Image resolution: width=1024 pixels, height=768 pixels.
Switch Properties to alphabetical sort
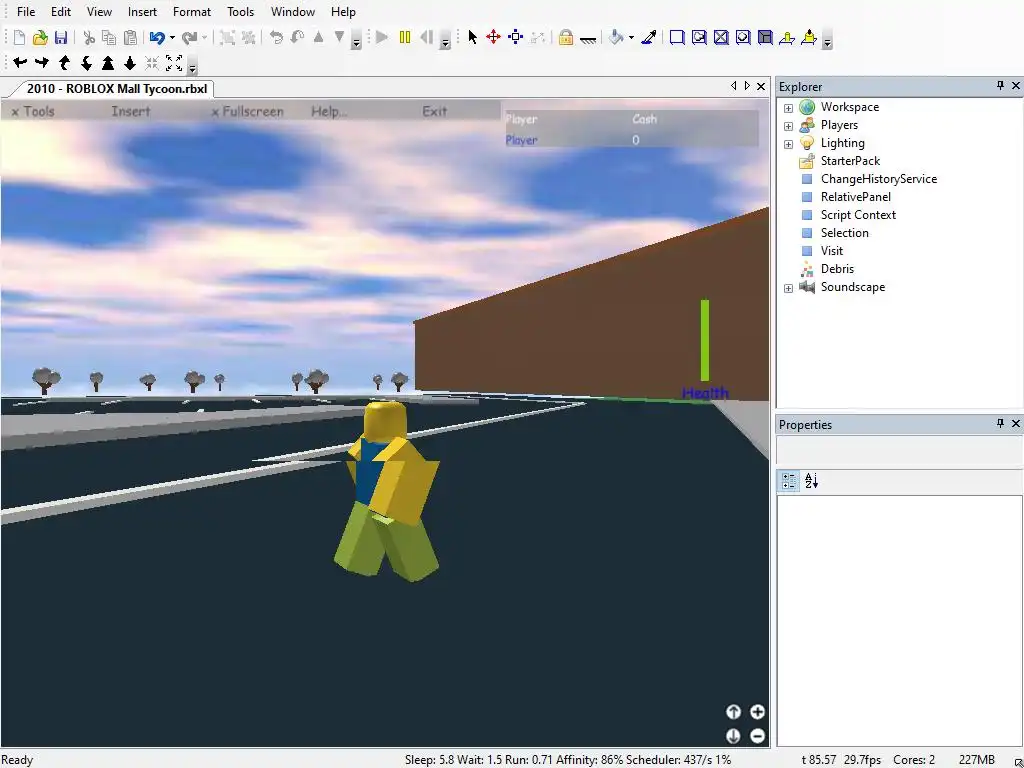click(811, 481)
